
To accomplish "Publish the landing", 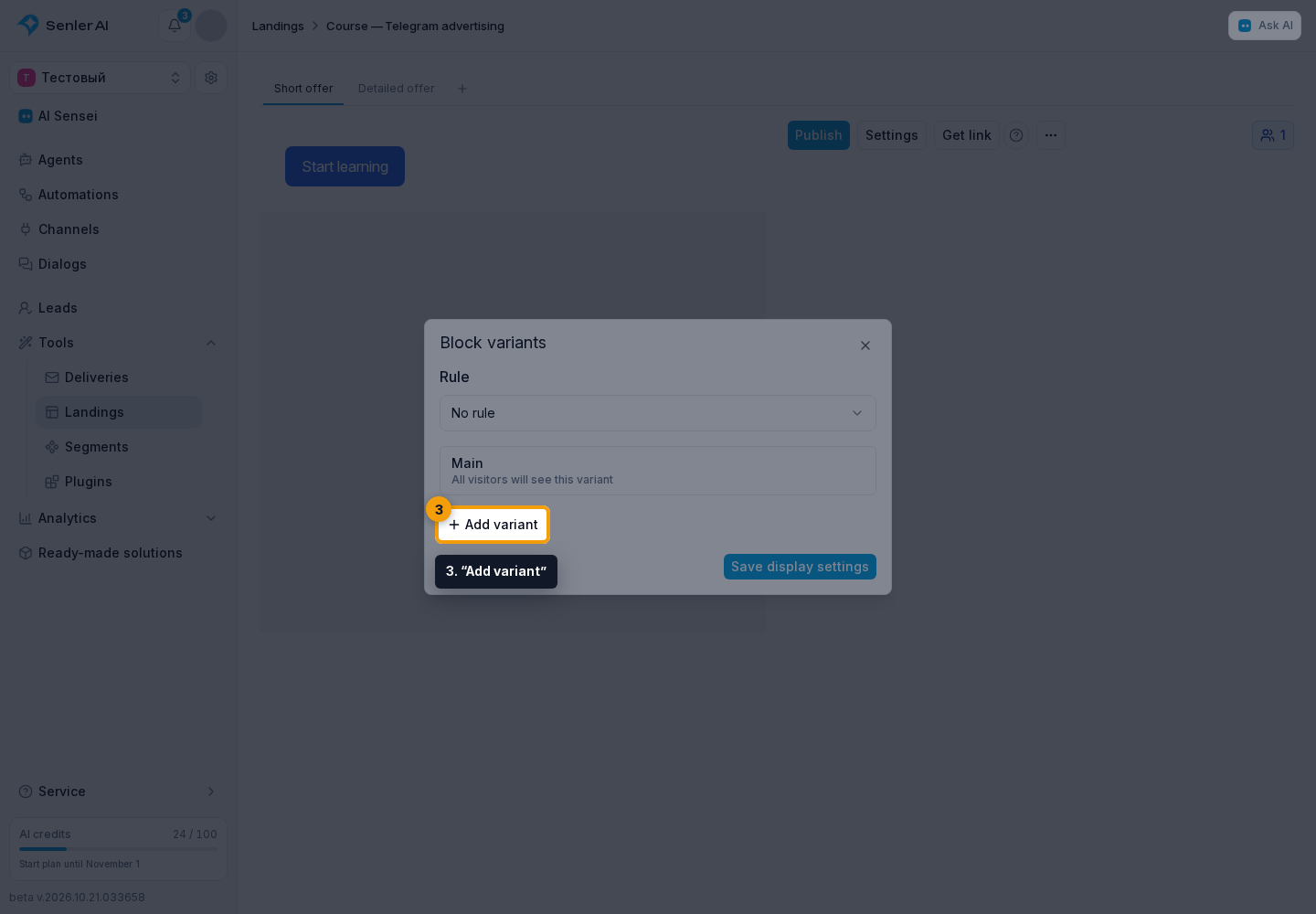I will point(819,135).
